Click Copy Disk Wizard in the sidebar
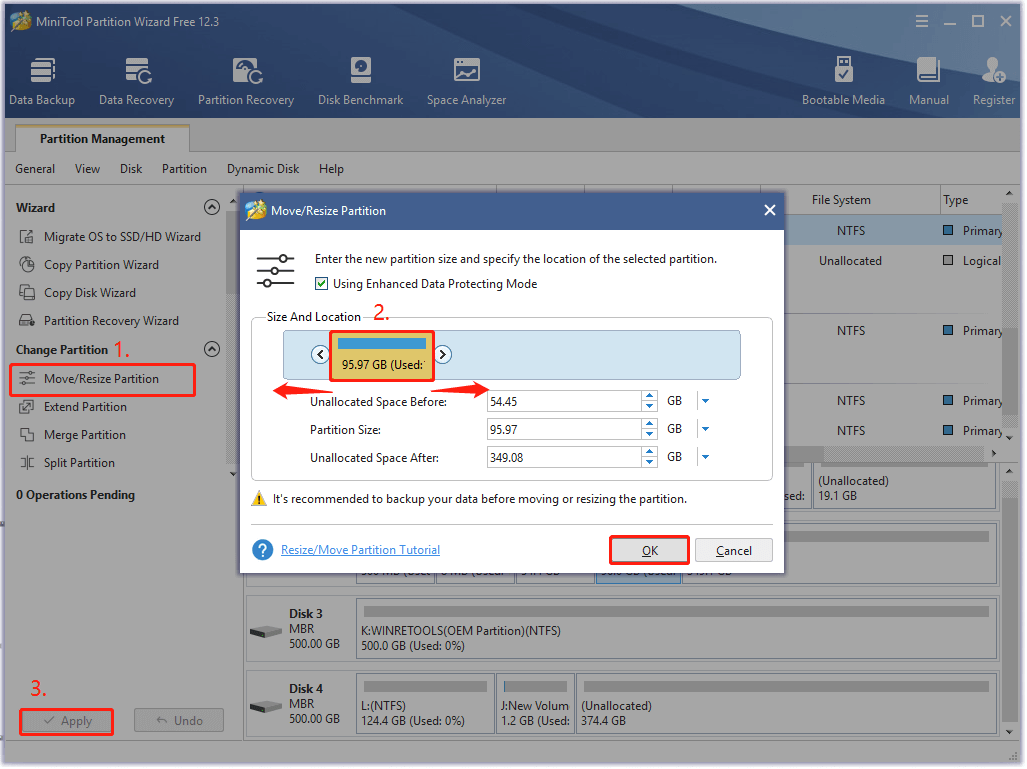 pyautogui.click(x=90, y=293)
